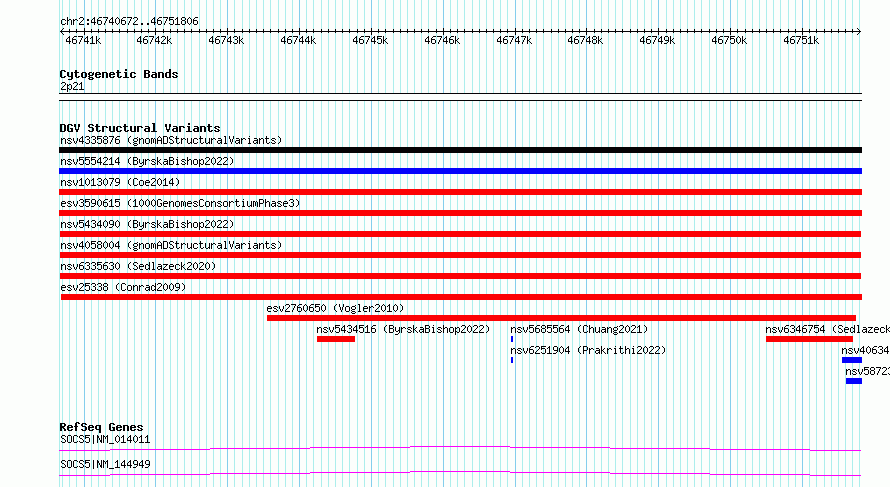
Task: Click the red bar under esv3590615
Action: click(x=460, y=213)
